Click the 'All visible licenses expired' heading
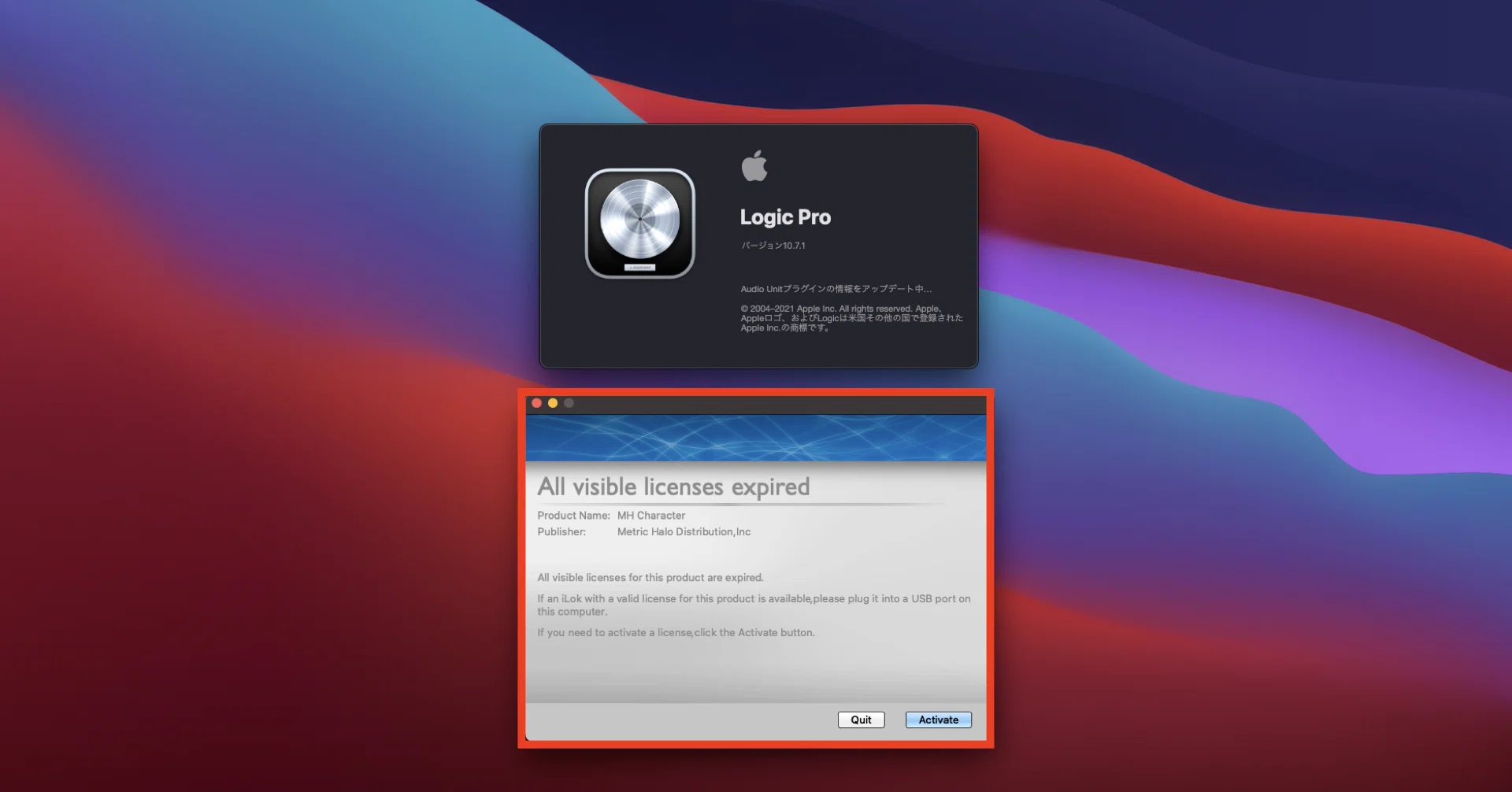The width and height of the screenshot is (1512, 792). coord(673,487)
